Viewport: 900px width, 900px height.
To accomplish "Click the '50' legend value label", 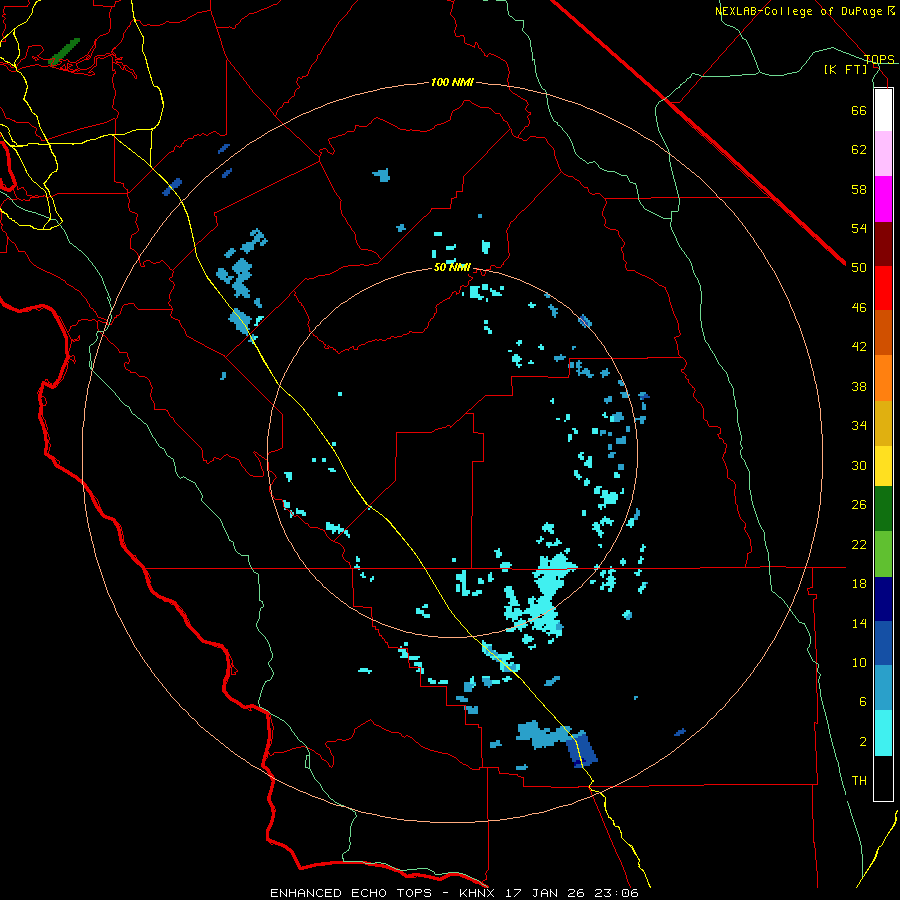I will (859, 268).
